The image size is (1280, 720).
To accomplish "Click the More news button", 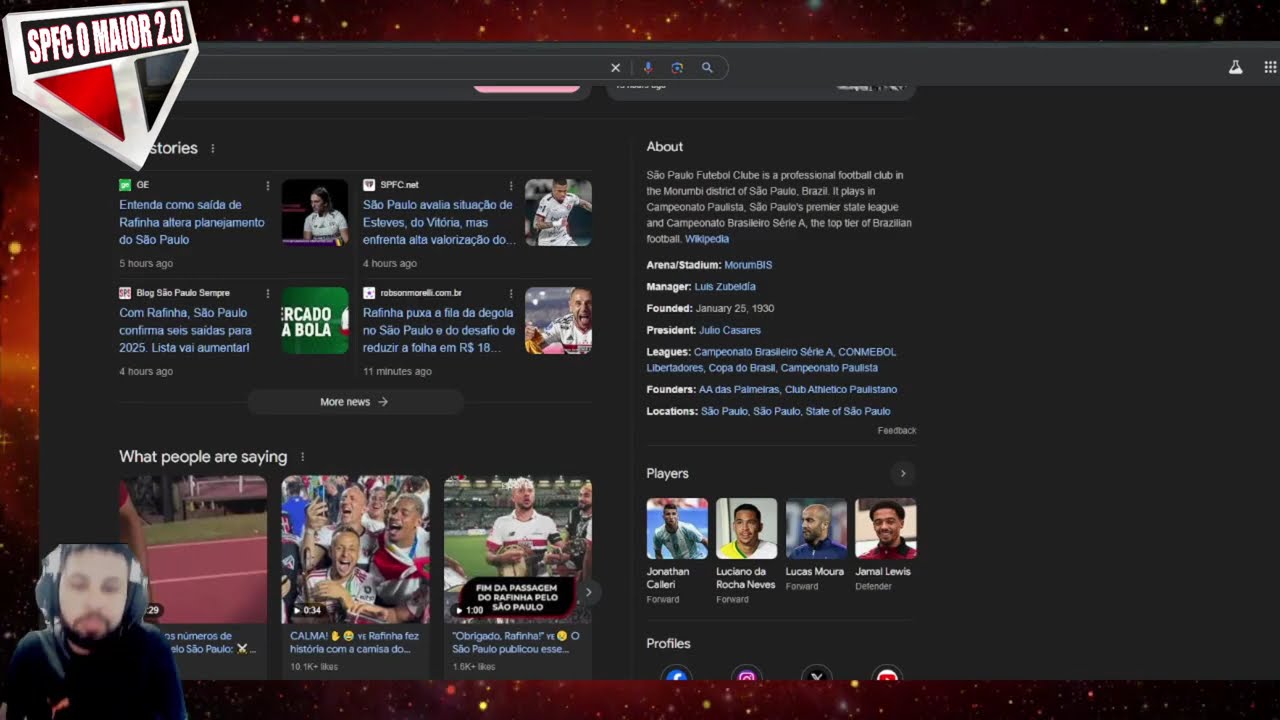I will (354, 402).
